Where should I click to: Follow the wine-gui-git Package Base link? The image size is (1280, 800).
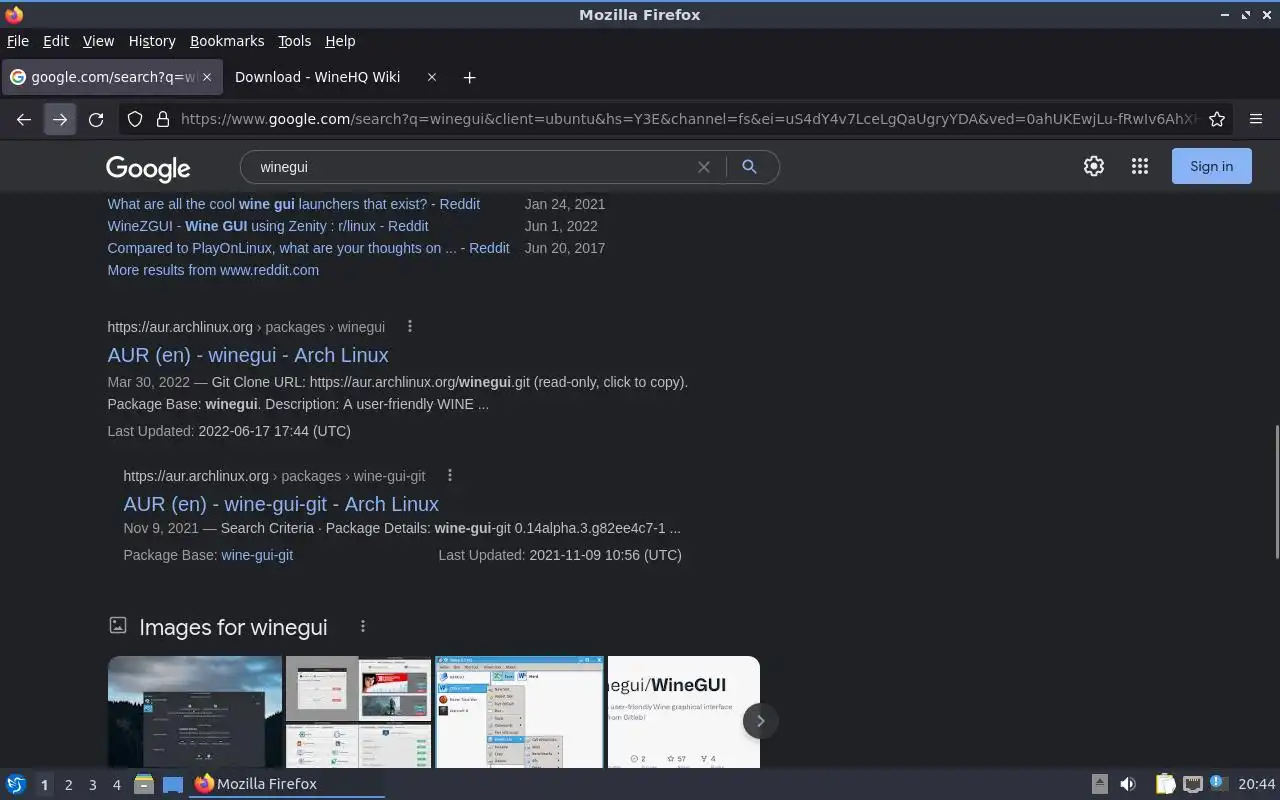[257, 555]
